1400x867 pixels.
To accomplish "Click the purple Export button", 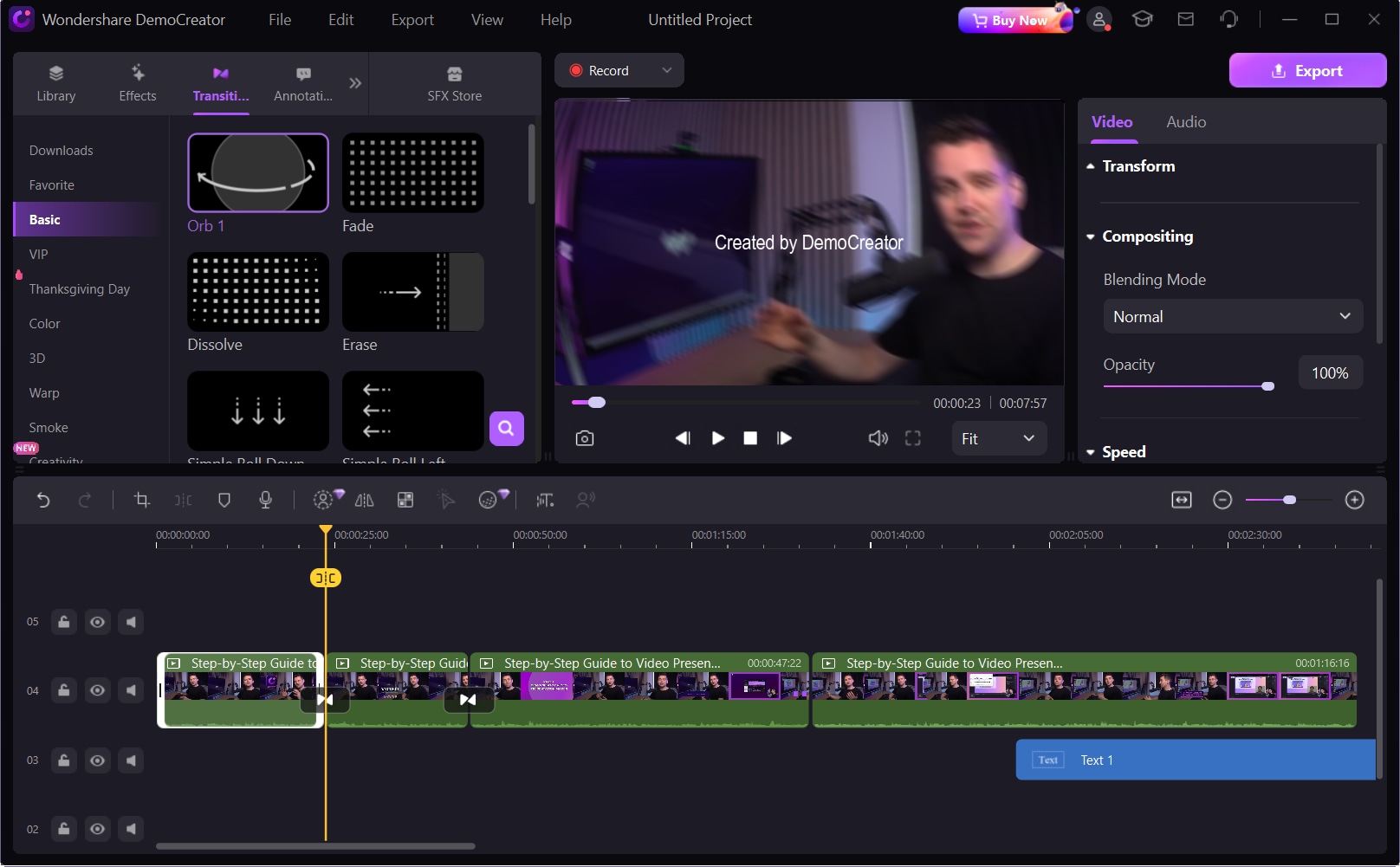I will (1306, 71).
